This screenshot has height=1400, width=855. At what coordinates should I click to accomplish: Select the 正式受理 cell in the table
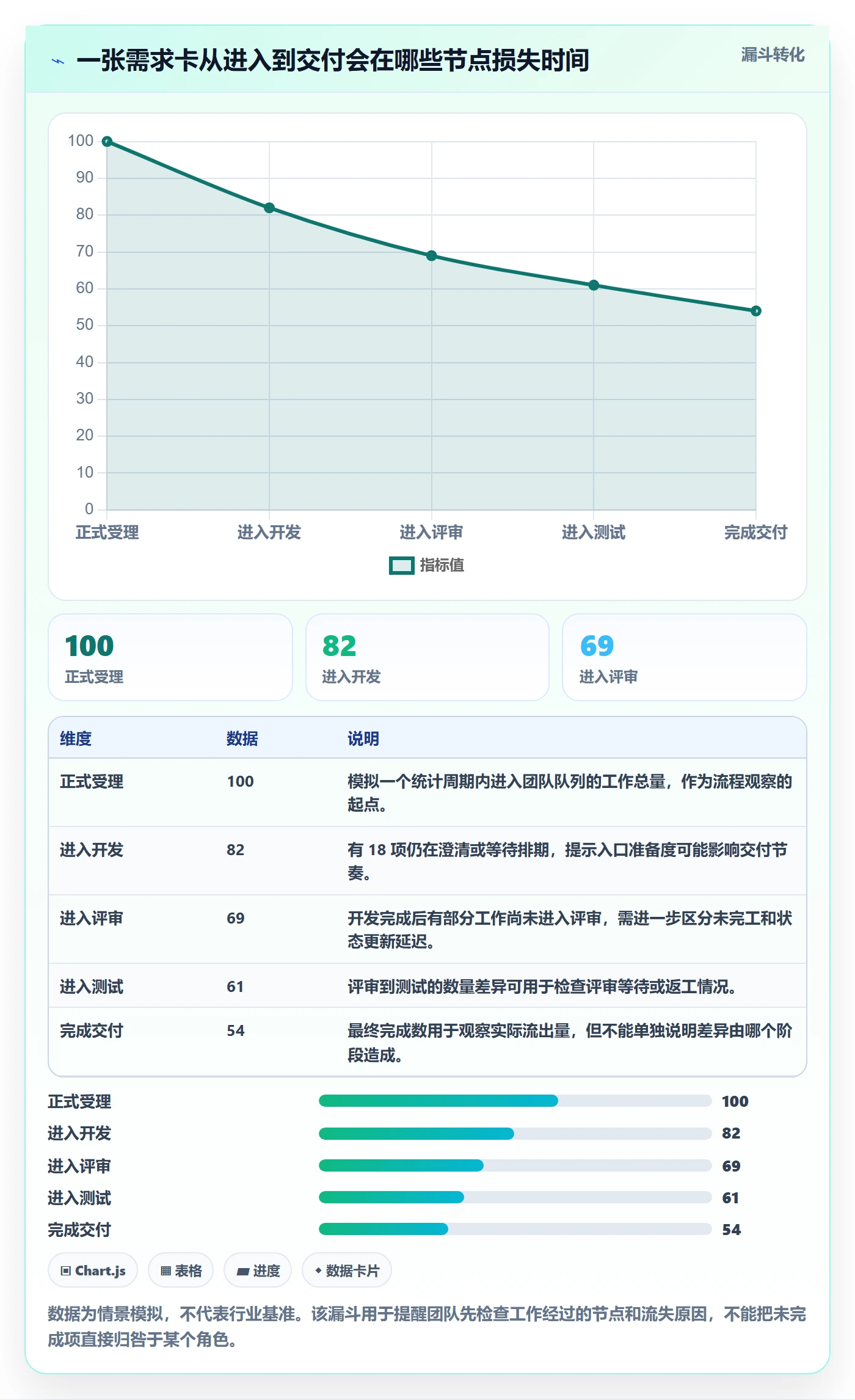click(x=92, y=782)
